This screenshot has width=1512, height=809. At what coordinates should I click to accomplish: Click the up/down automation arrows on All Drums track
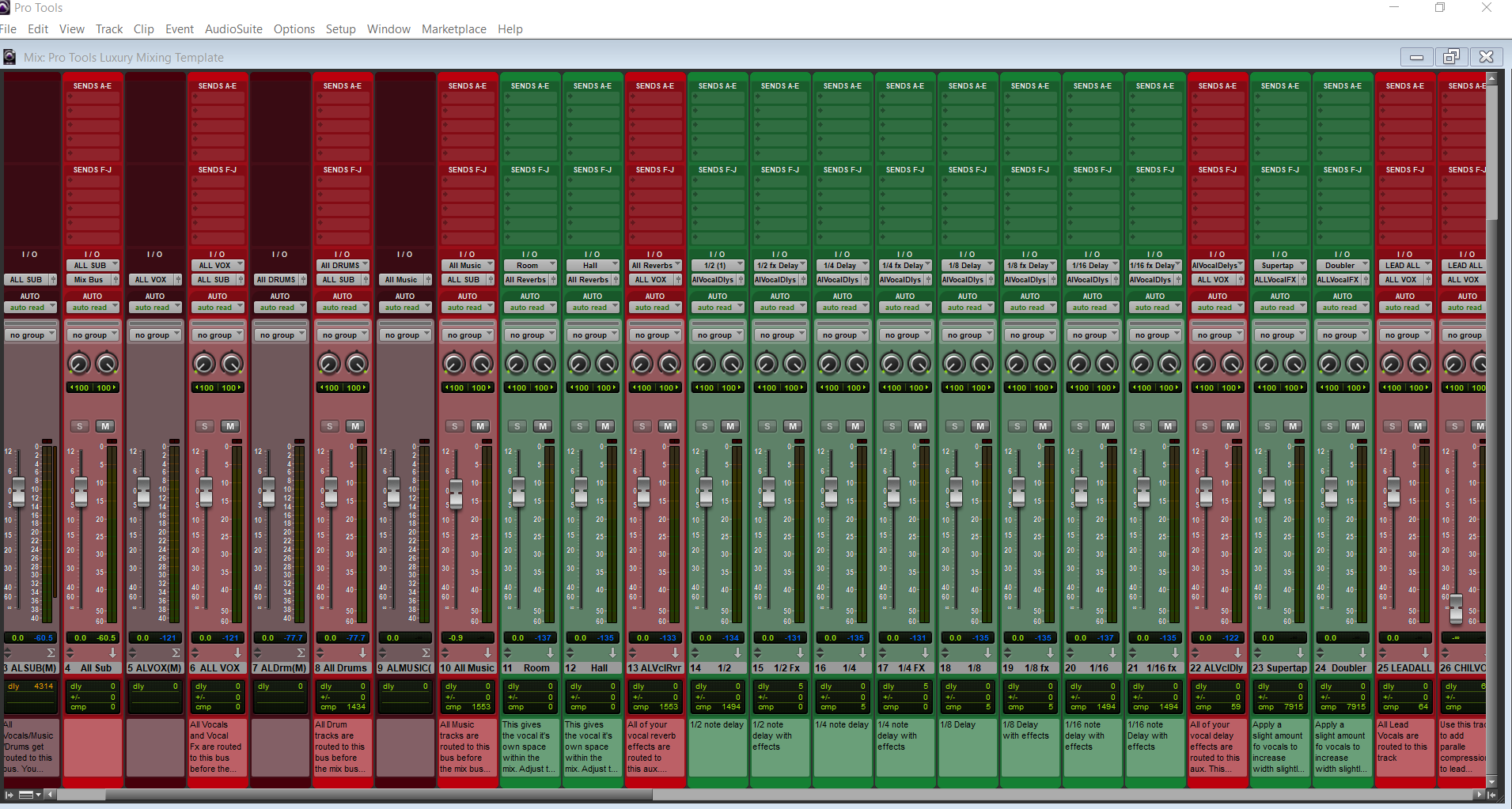320,653
